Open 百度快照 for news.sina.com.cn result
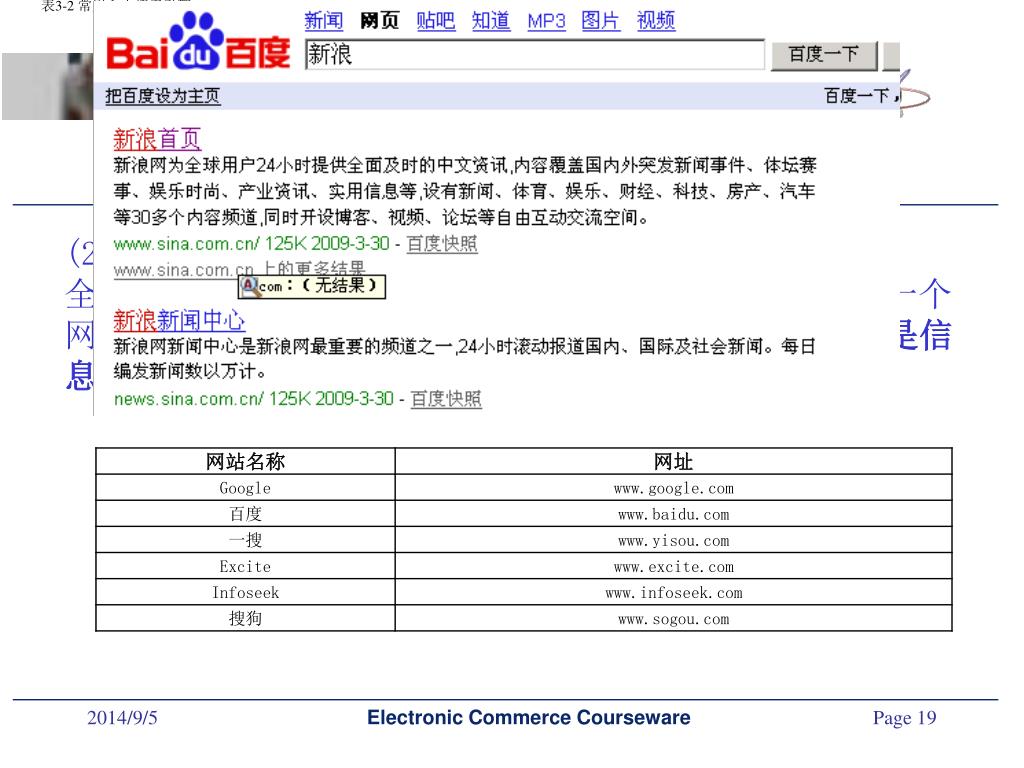Screen dimensions: 1024x768 pos(446,398)
